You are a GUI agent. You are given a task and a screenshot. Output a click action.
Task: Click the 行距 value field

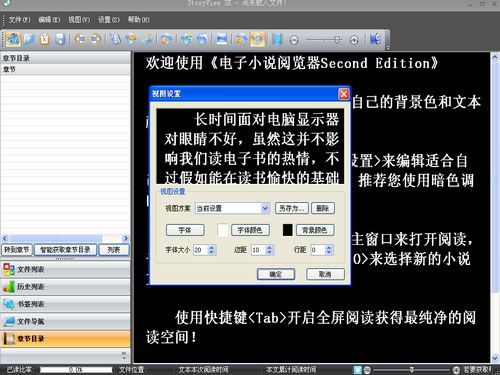tap(318, 250)
